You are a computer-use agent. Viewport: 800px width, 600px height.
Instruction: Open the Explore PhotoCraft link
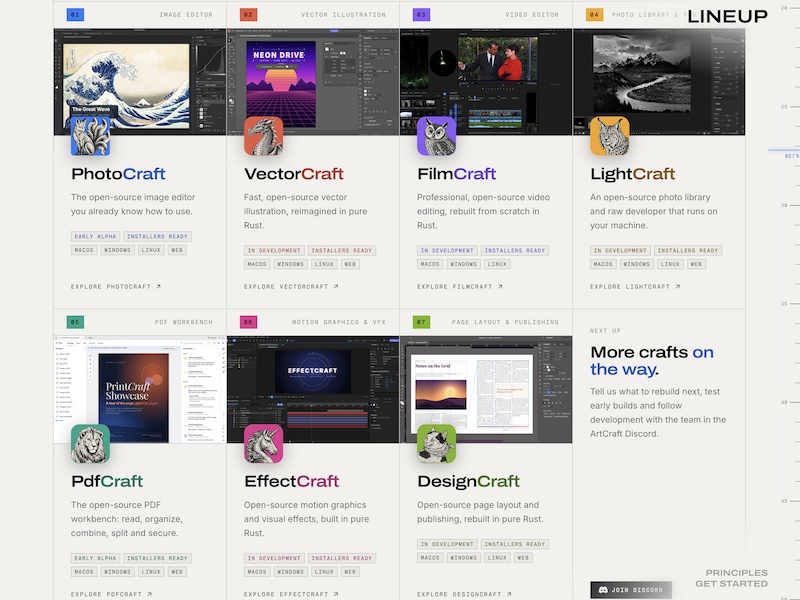point(116,287)
